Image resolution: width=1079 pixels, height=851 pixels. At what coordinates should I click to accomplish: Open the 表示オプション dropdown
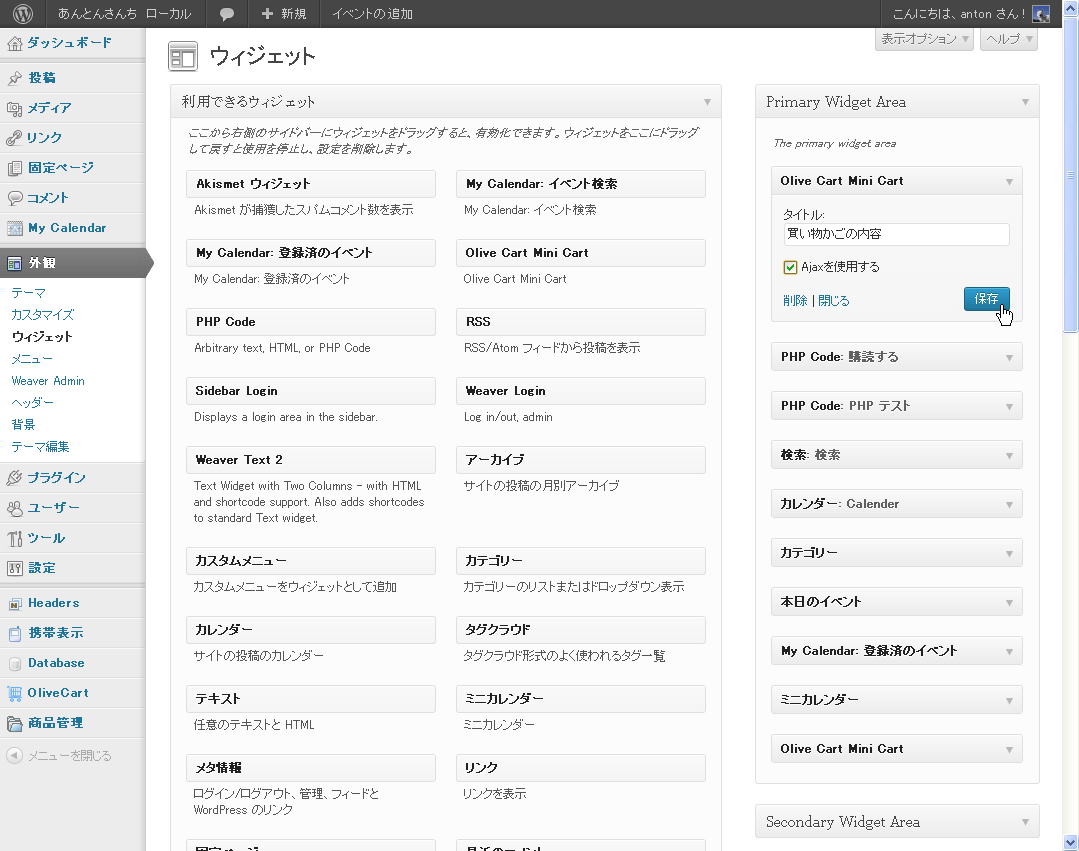click(x=925, y=39)
